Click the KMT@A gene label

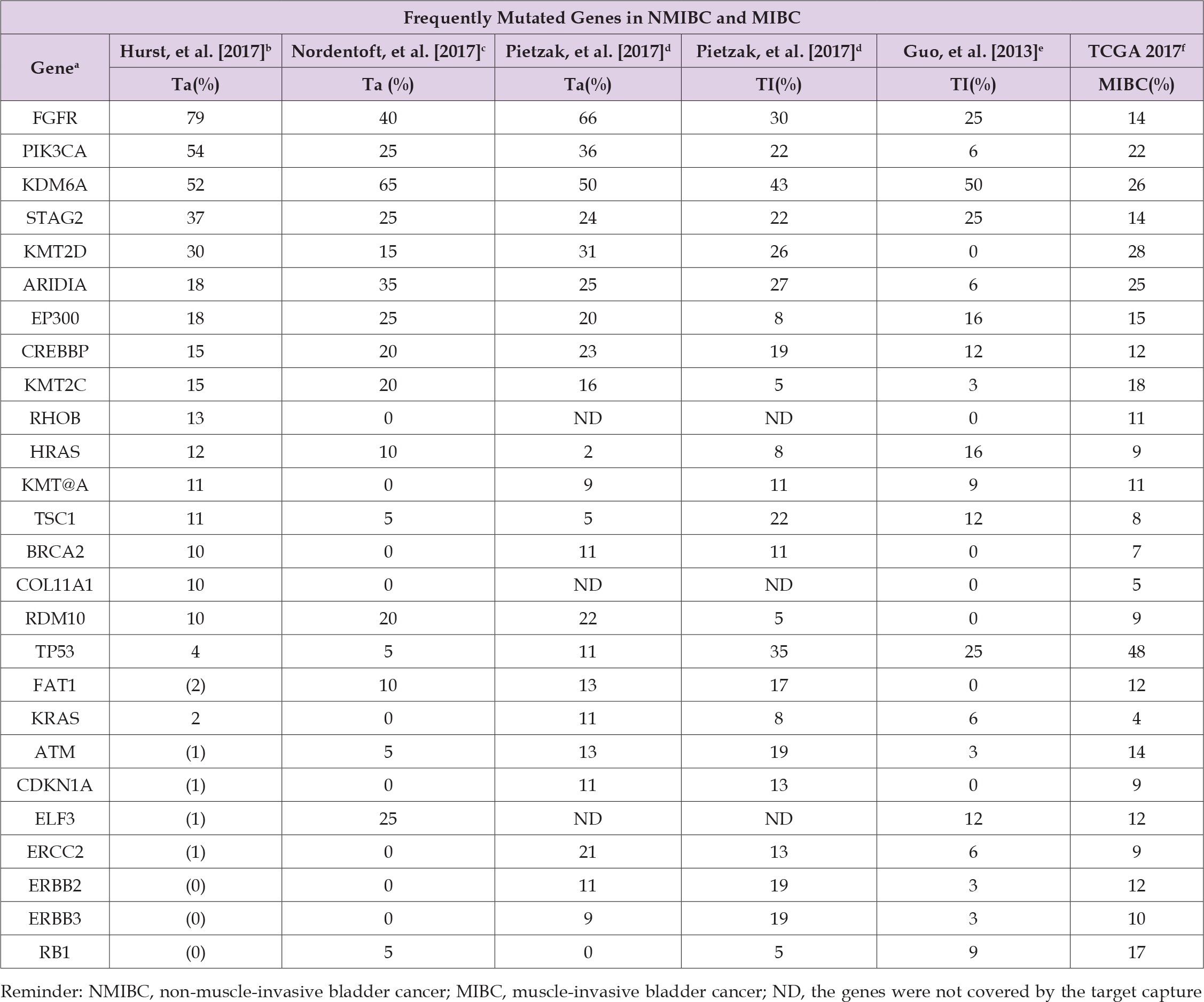tap(54, 485)
